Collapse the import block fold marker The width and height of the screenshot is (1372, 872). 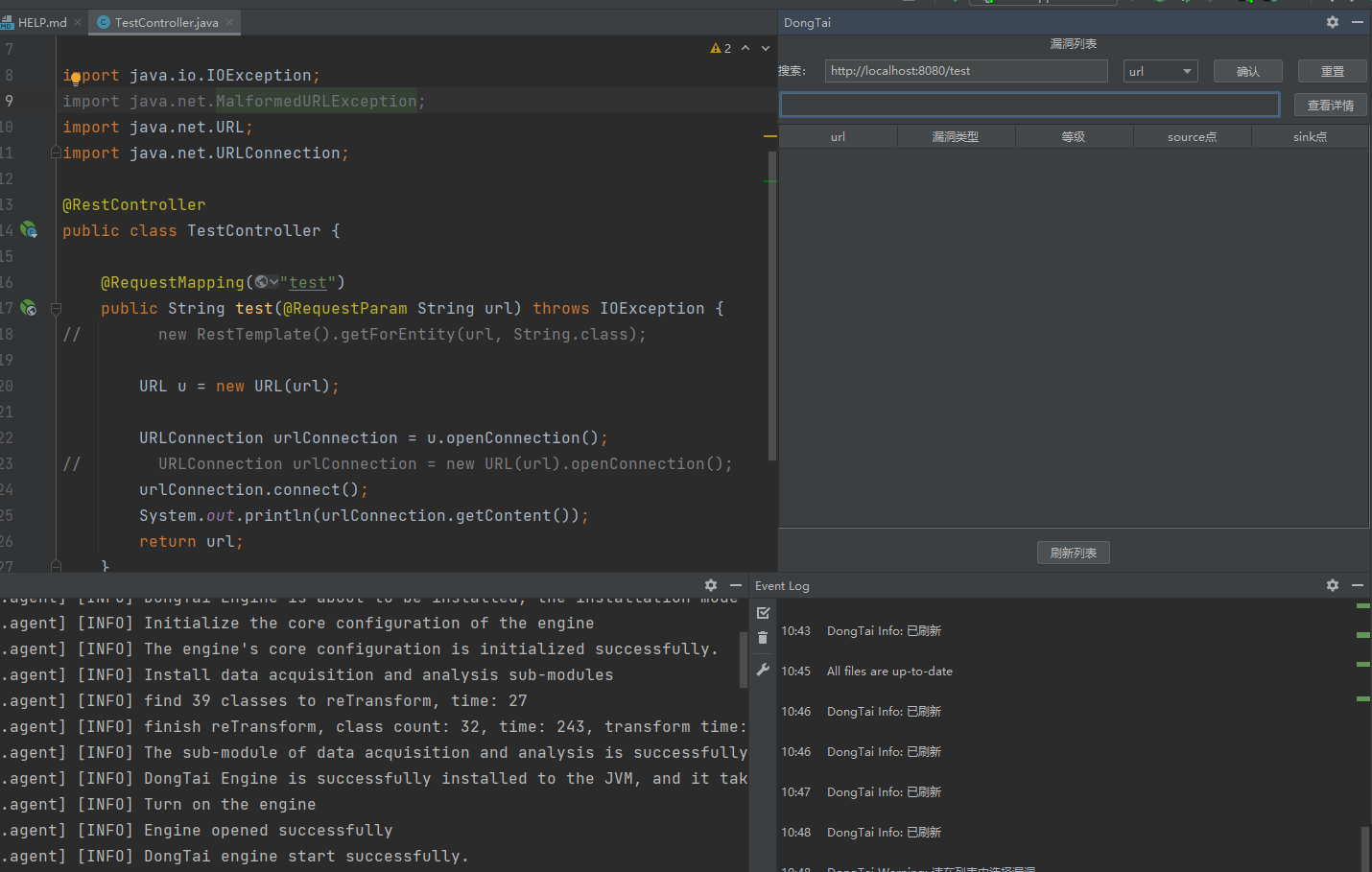[56, 153]
